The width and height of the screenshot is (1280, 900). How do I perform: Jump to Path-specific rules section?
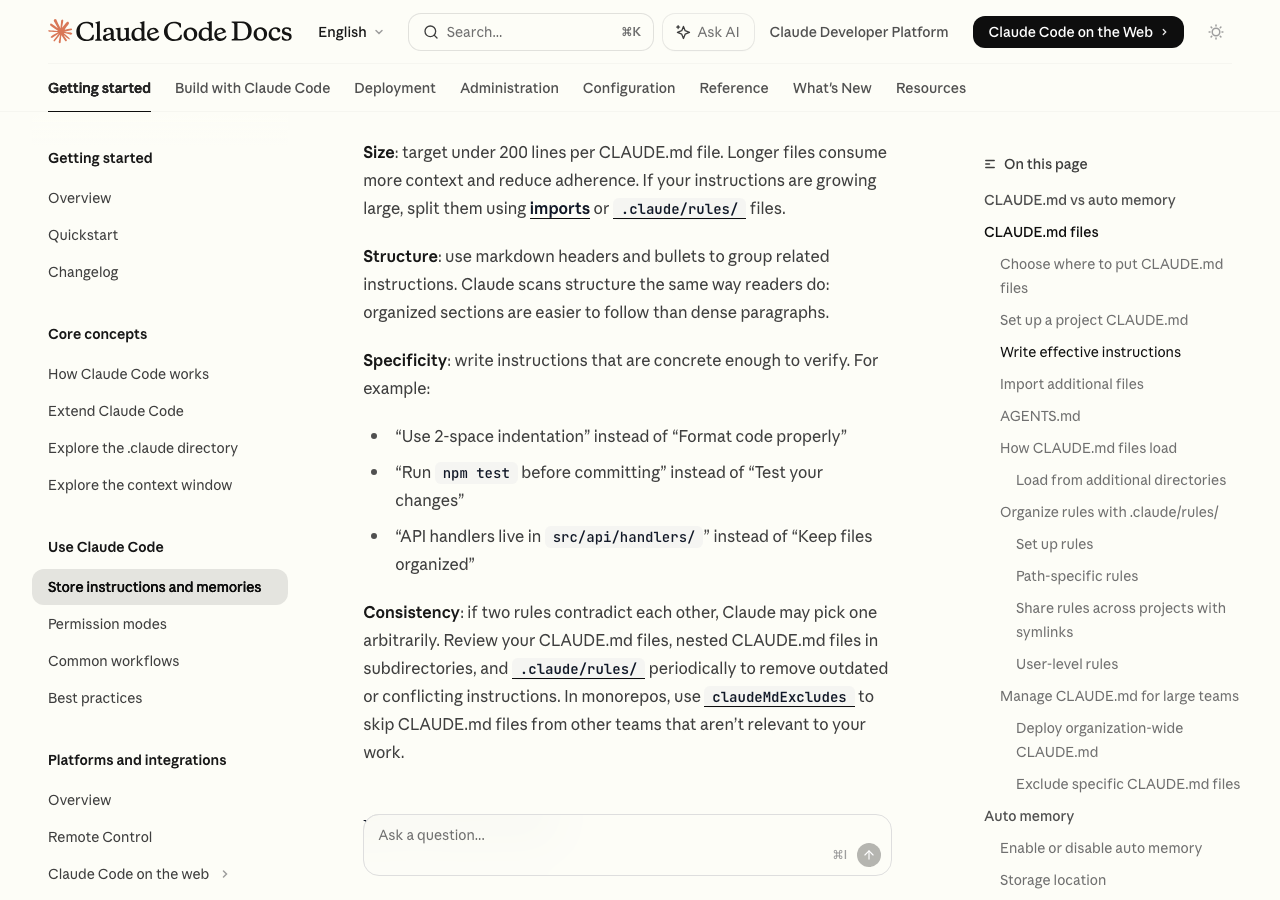pos(1077,576)
